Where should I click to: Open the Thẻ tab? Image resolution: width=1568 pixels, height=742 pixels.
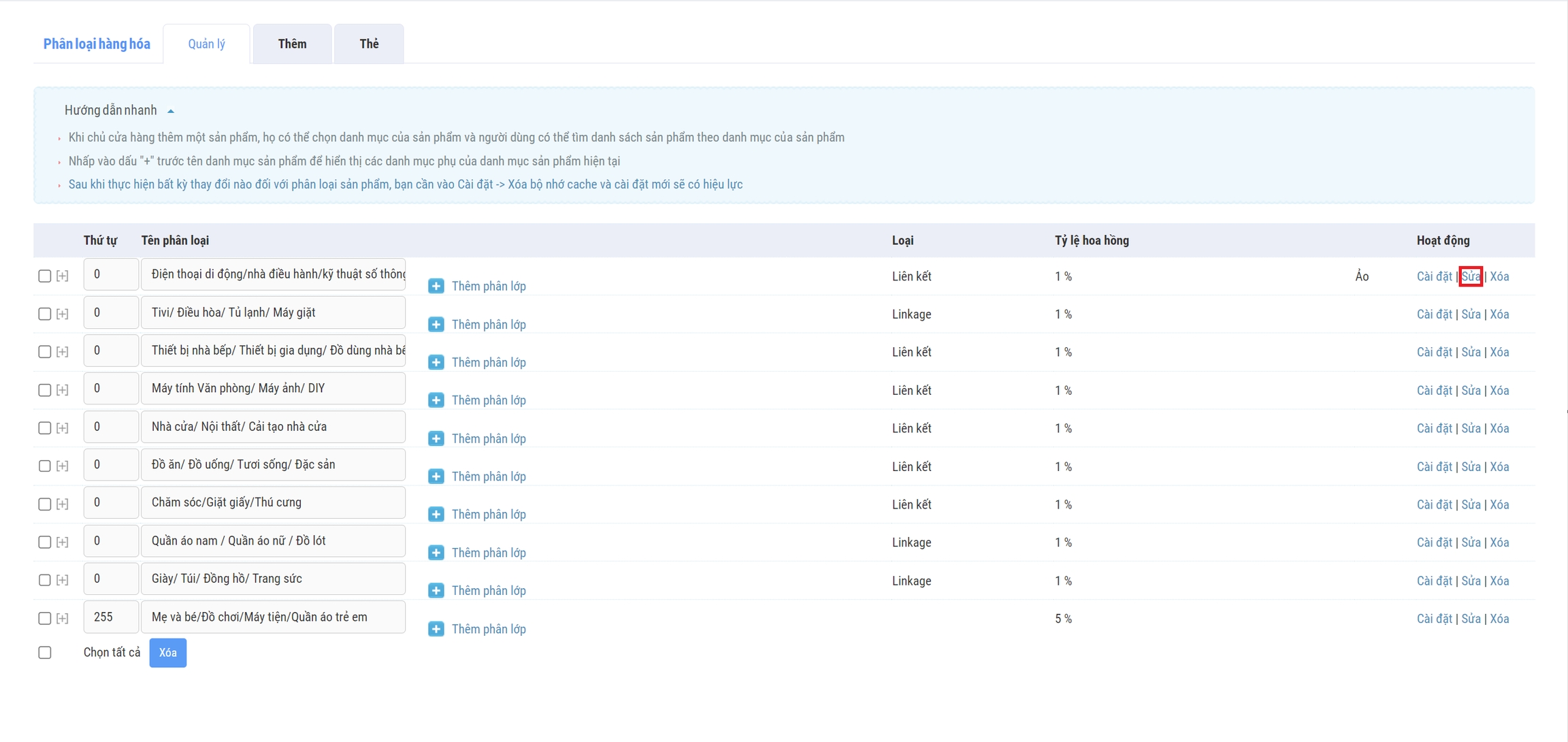[369, 44]
